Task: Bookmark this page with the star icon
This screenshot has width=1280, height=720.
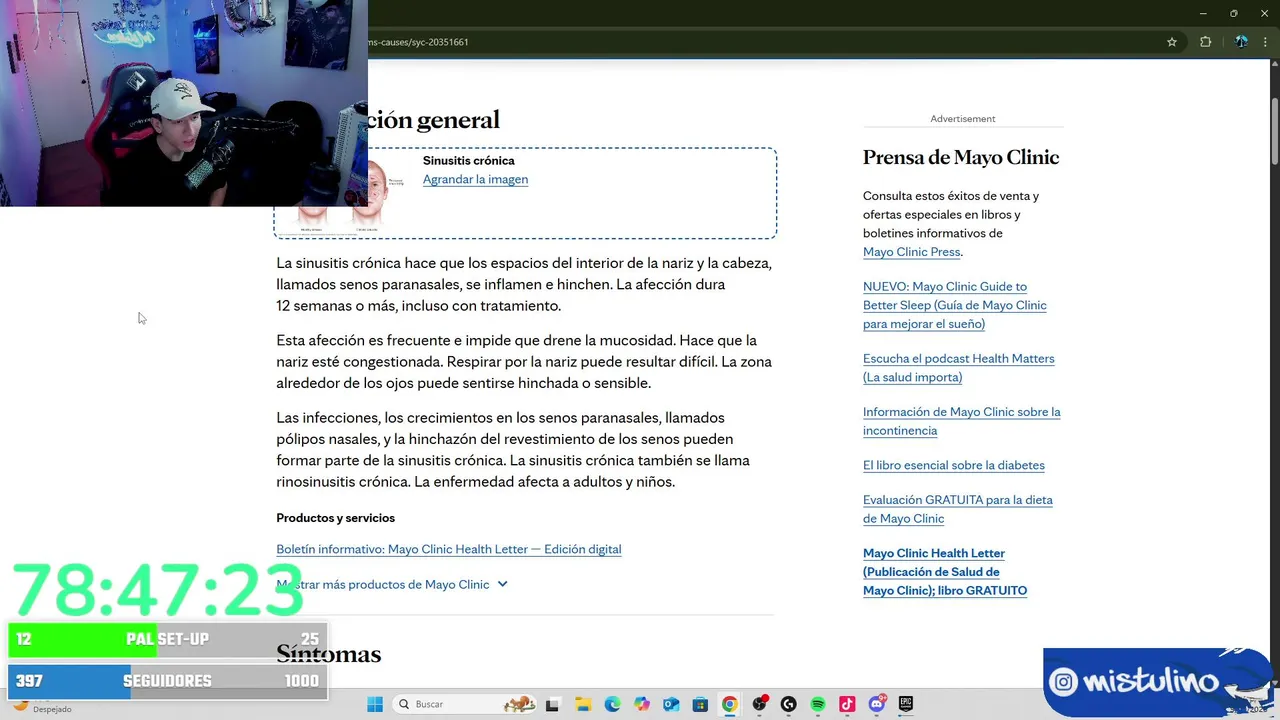Action: [1172, 42]
